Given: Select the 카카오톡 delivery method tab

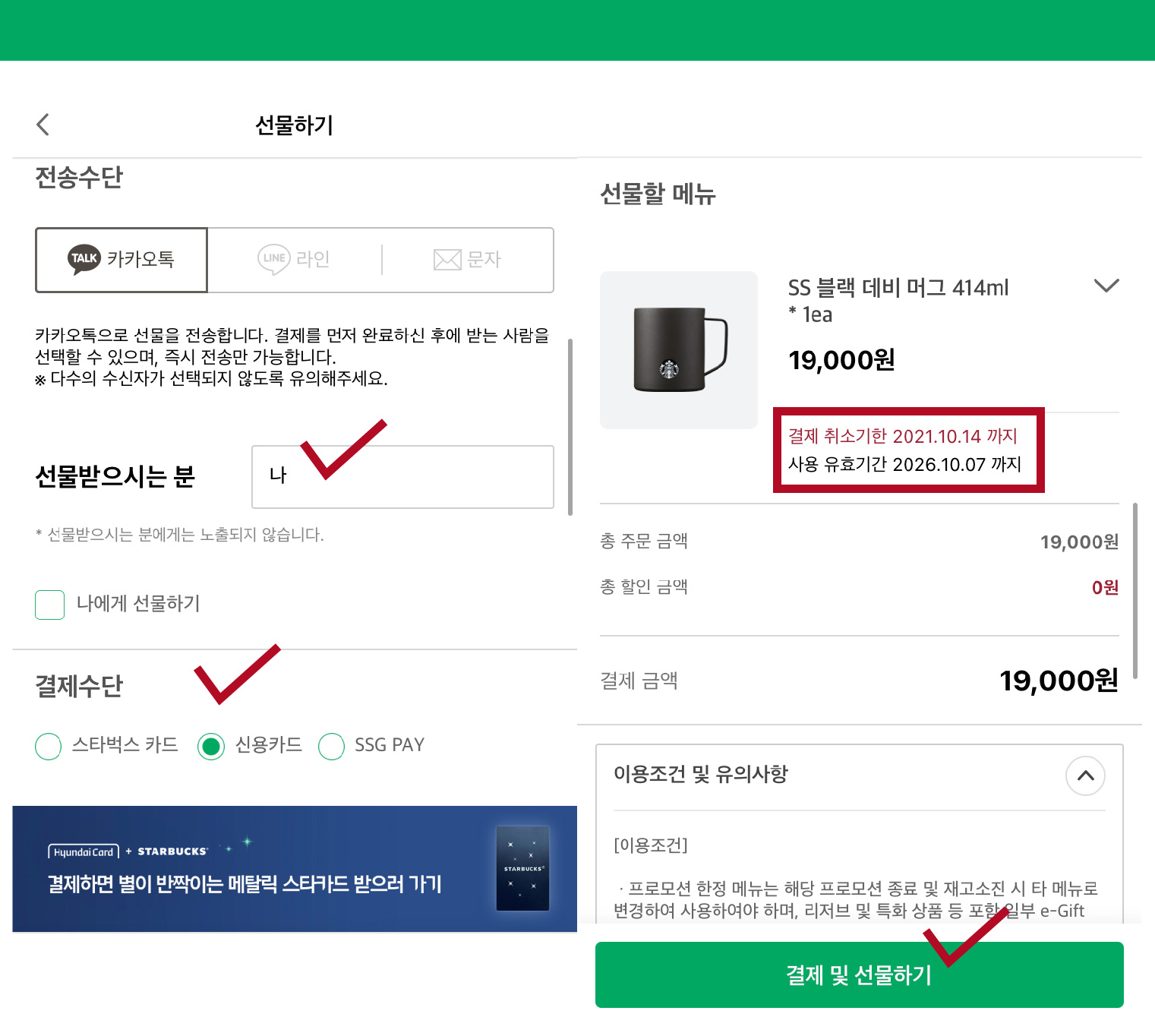Looking at the screenshot, I should [x=121, y=260].
